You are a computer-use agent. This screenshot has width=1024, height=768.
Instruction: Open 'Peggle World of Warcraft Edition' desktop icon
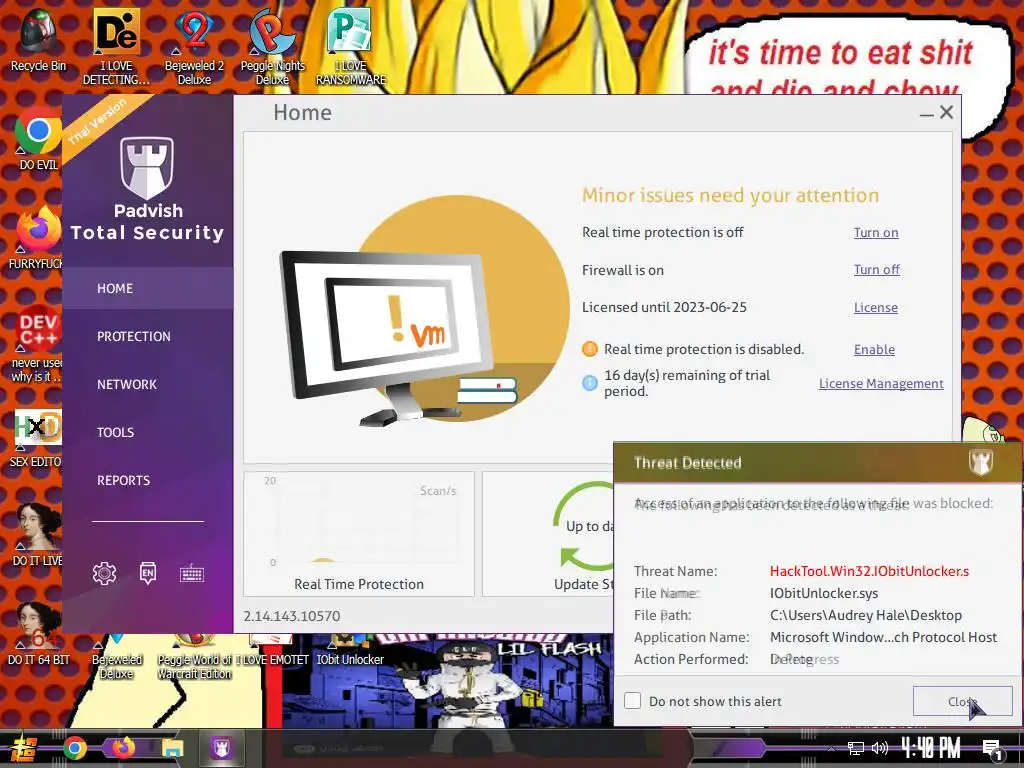tap(195, 658)
